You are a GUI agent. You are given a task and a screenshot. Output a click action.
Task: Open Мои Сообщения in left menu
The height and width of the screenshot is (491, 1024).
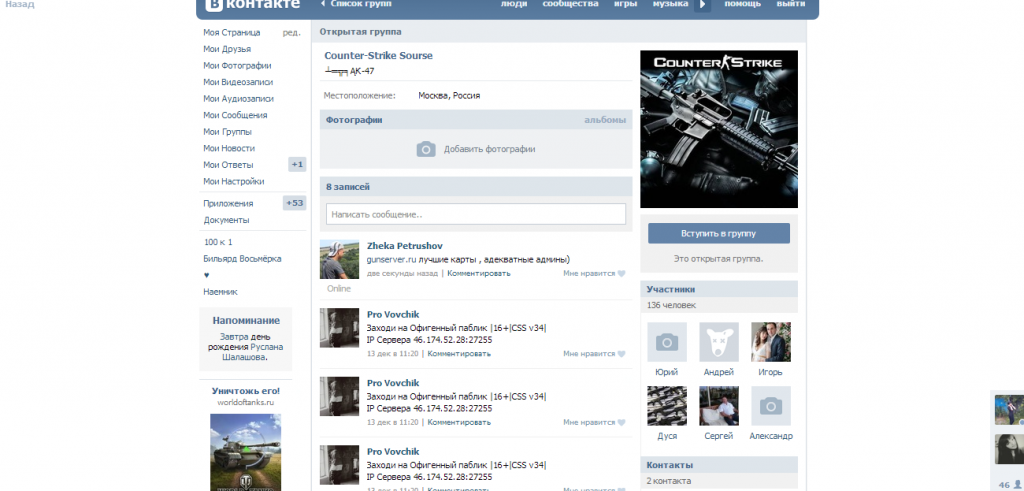coord(235,115)
